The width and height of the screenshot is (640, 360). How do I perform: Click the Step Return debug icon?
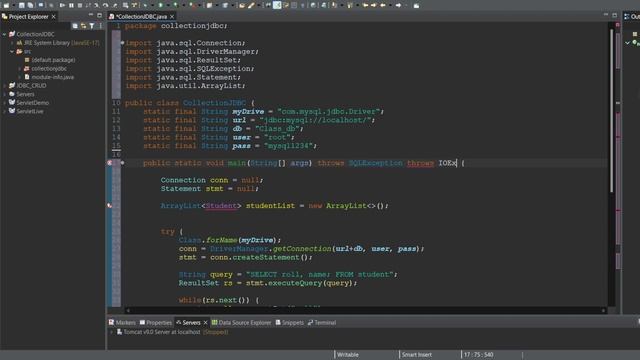click(x=114, y=5)
